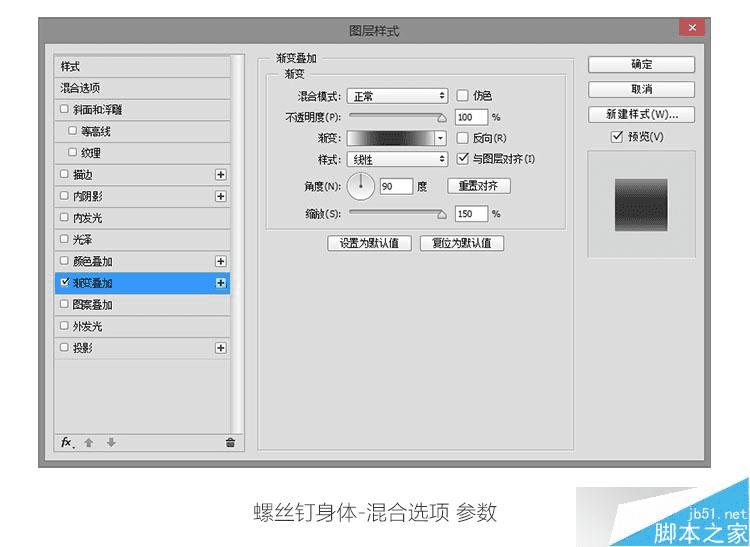Click the style preview thumbnail
The image size is (750, 547).
point(641,205)
